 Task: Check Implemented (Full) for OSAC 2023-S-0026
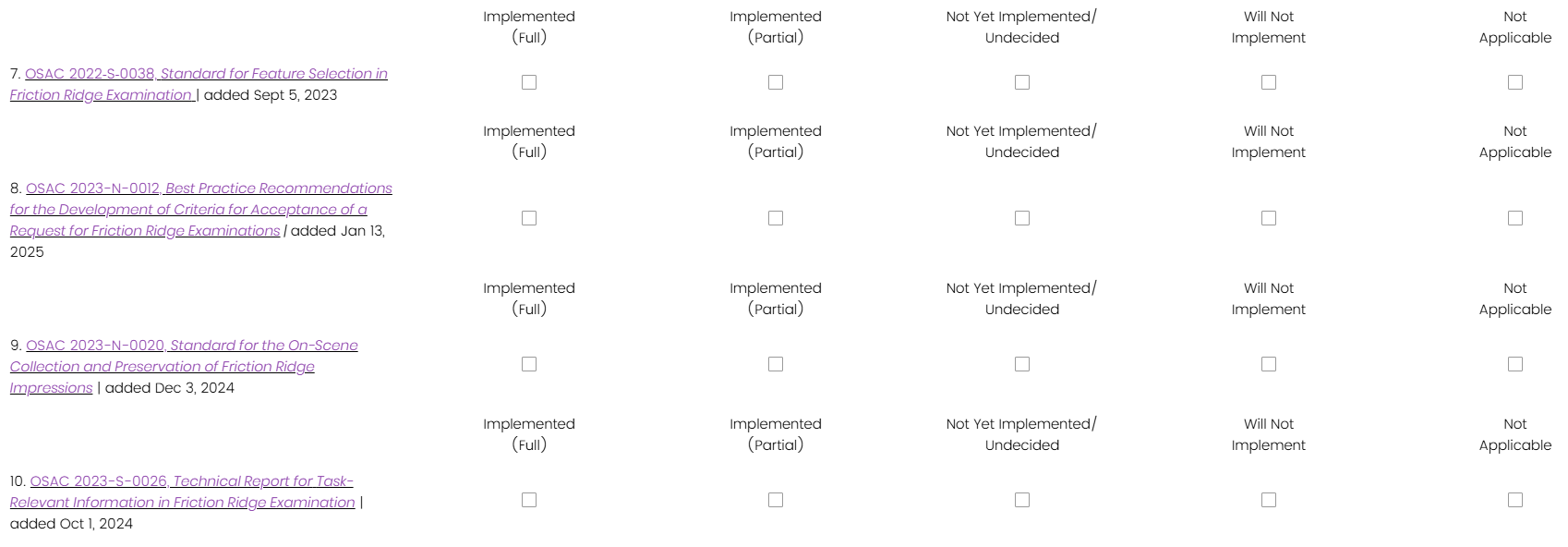click(x=529, y=500)
